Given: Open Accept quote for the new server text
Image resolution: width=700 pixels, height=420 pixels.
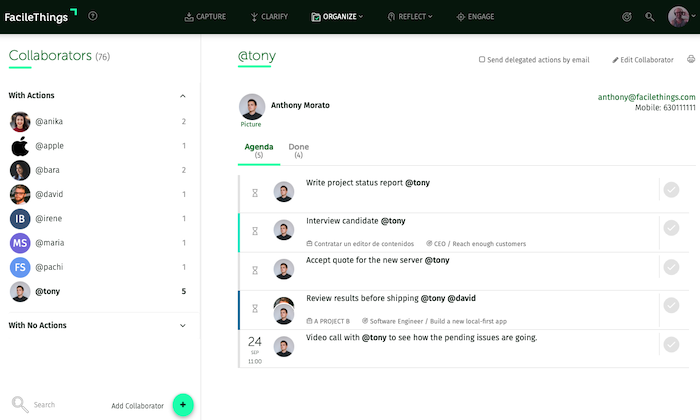Looking at the screenshot, I should 378,260.
